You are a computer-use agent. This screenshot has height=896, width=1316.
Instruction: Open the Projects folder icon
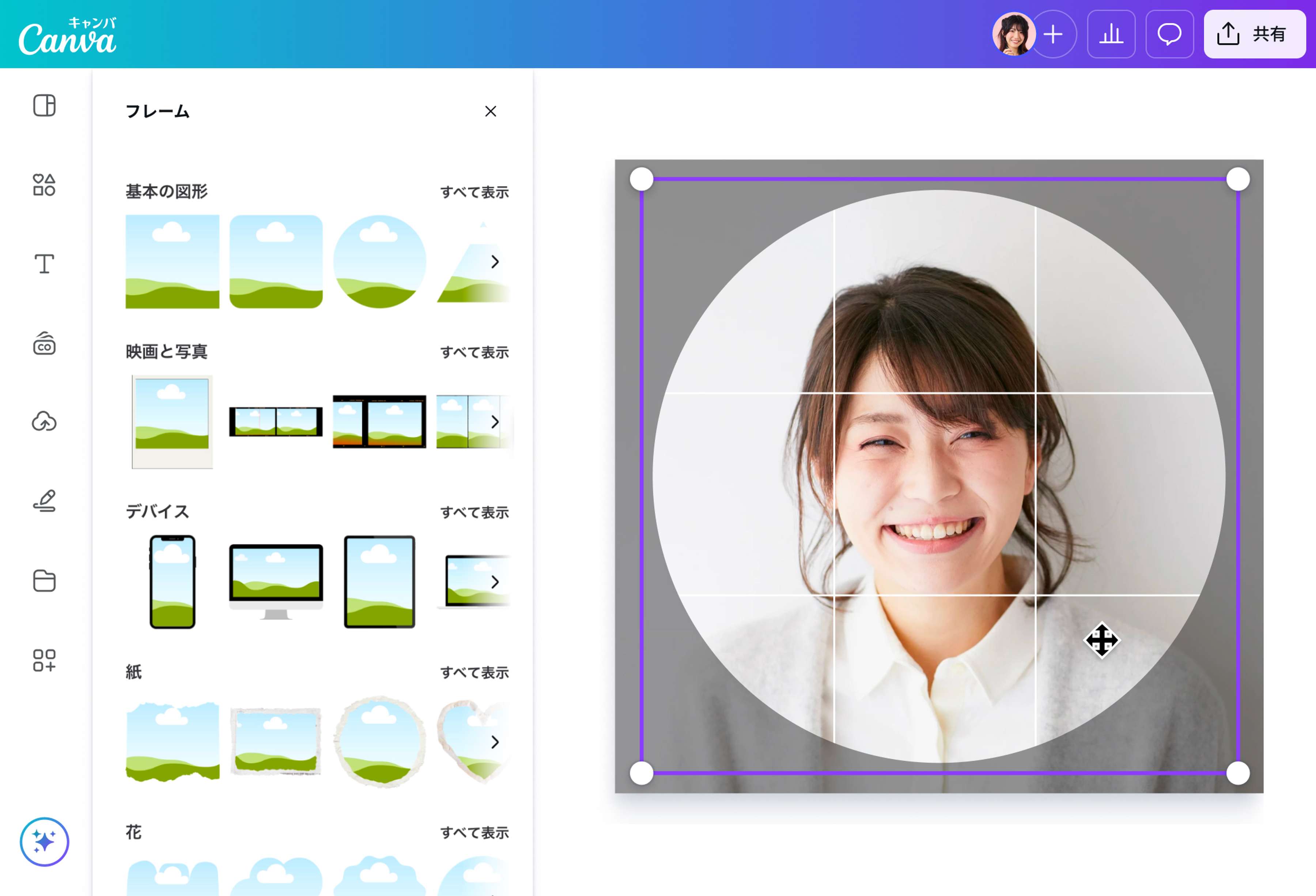(x=44, y=581)
